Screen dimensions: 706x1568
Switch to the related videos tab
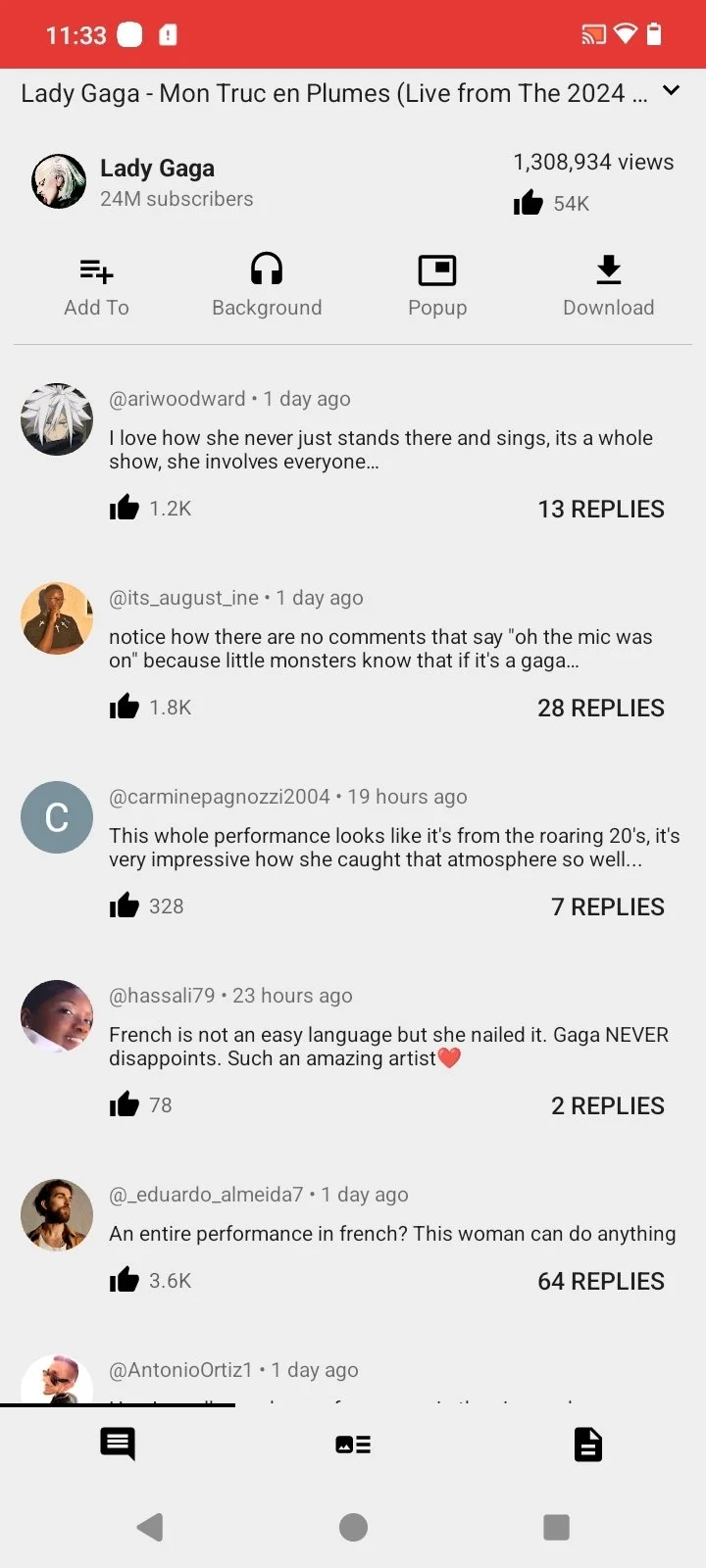tap(353, 1444)
